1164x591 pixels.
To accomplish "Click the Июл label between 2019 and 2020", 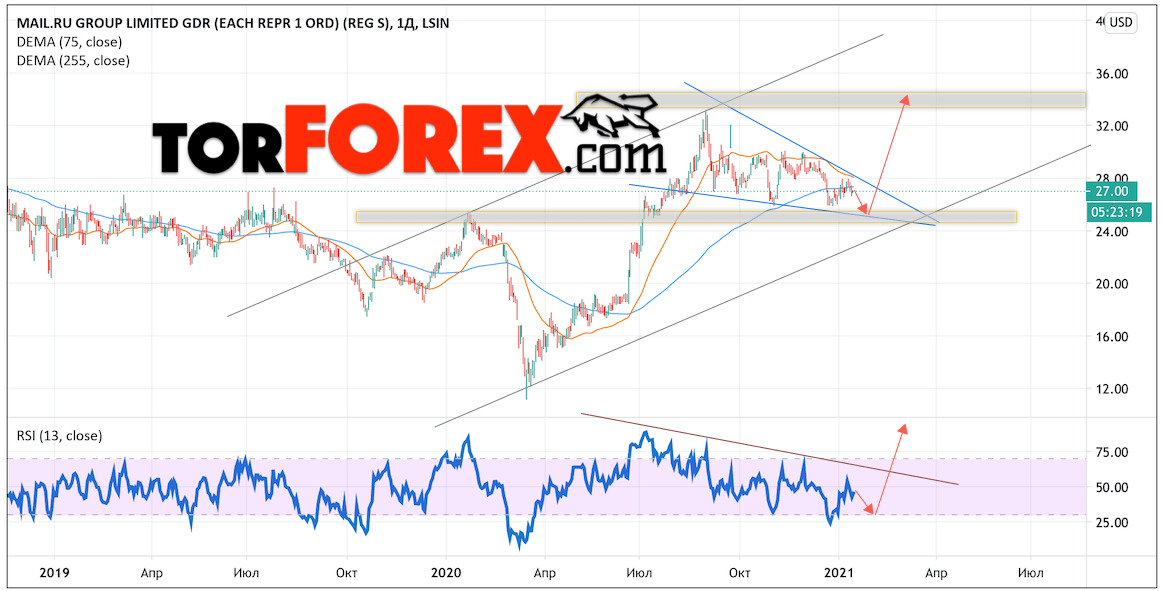I will 246,573.
